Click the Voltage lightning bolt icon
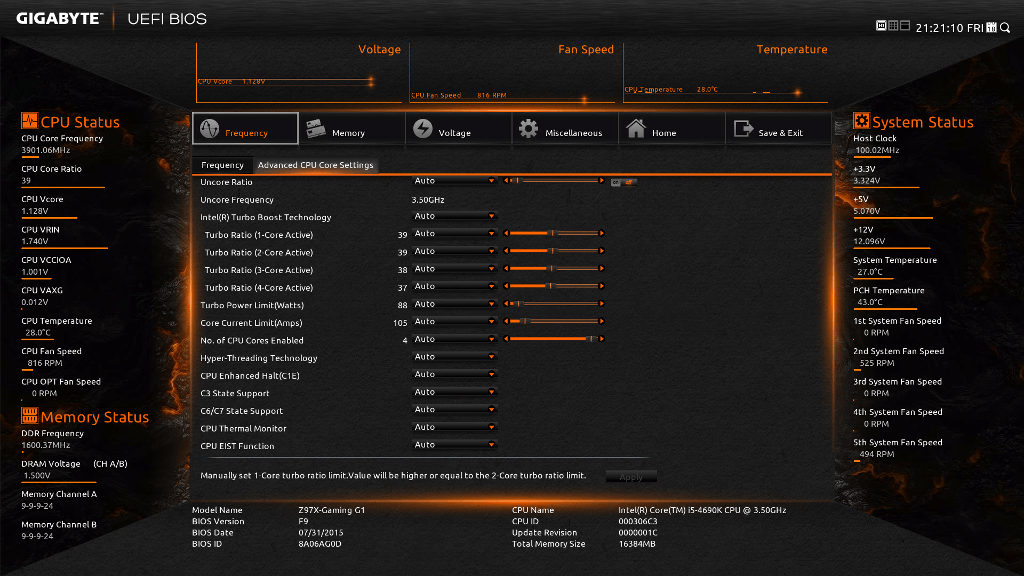 (x=423, y=129)
